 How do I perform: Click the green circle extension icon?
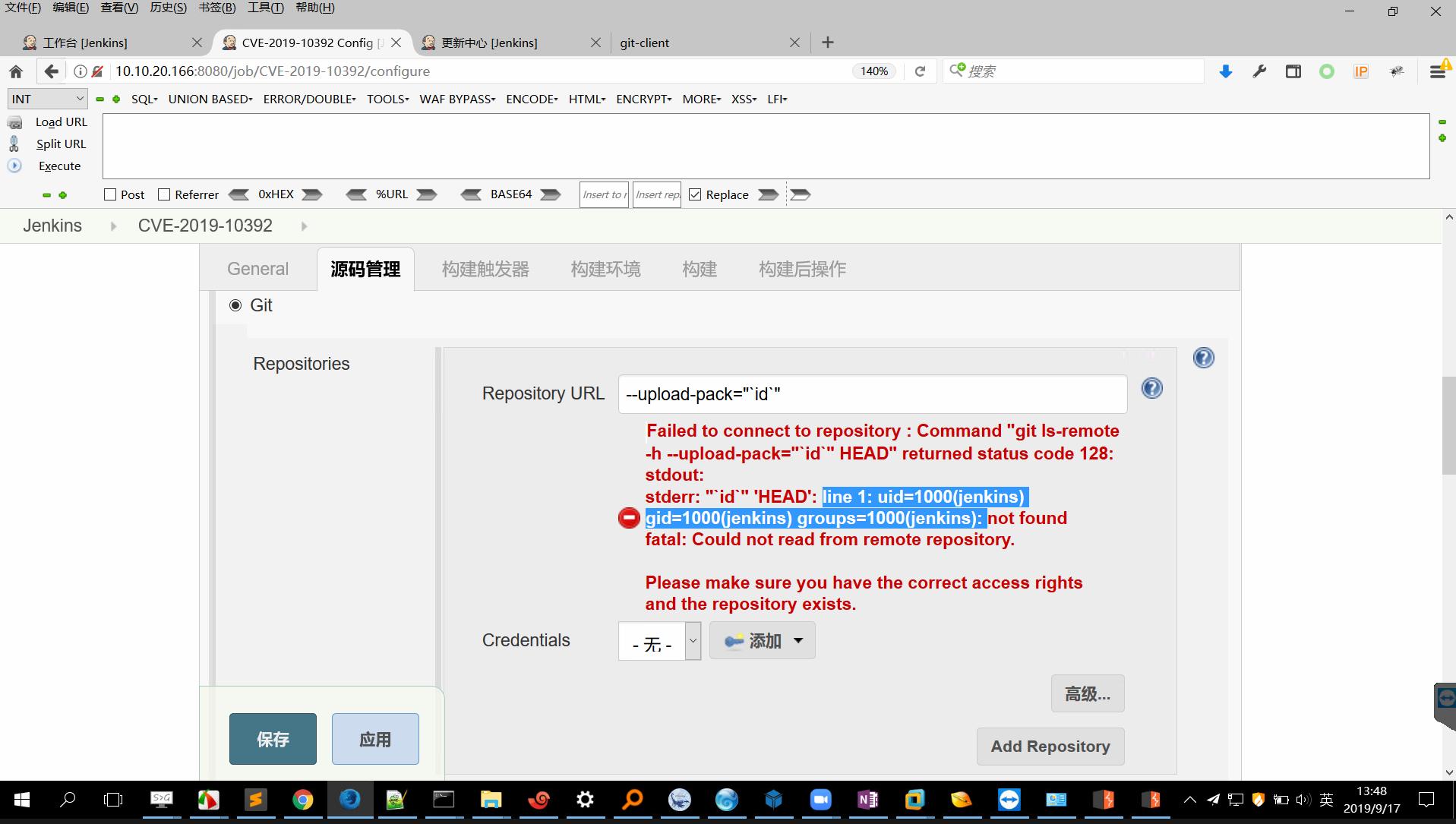[x=1327, y=71]
